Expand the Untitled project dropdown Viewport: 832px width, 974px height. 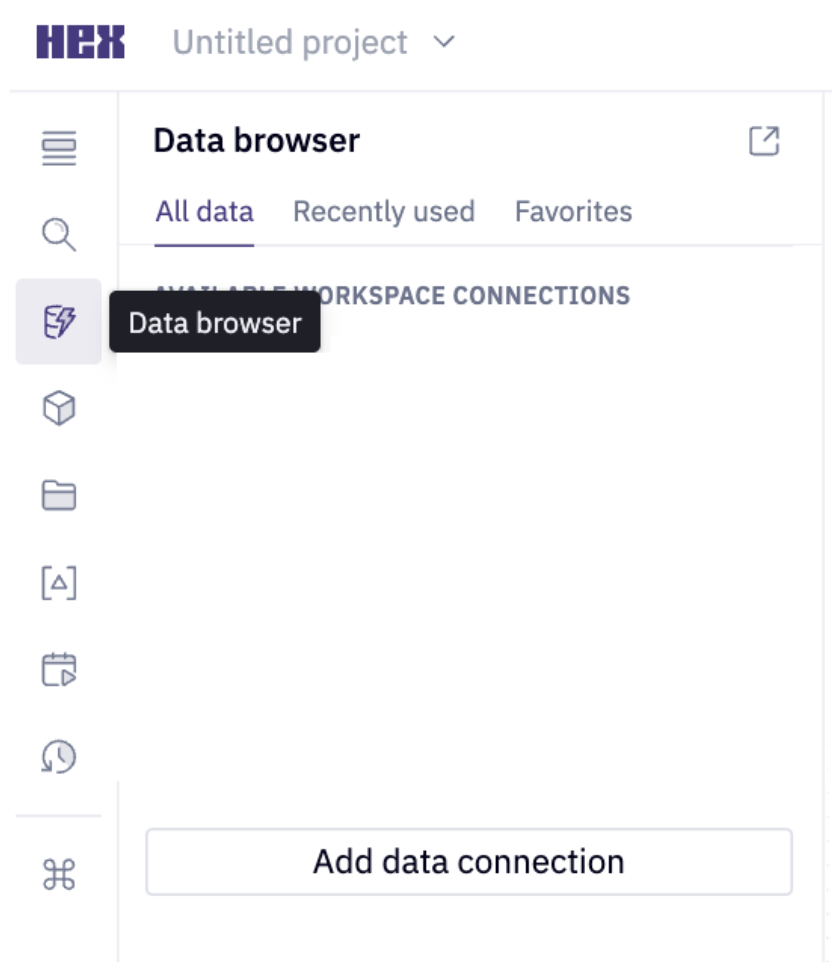[x=444, y=41]
